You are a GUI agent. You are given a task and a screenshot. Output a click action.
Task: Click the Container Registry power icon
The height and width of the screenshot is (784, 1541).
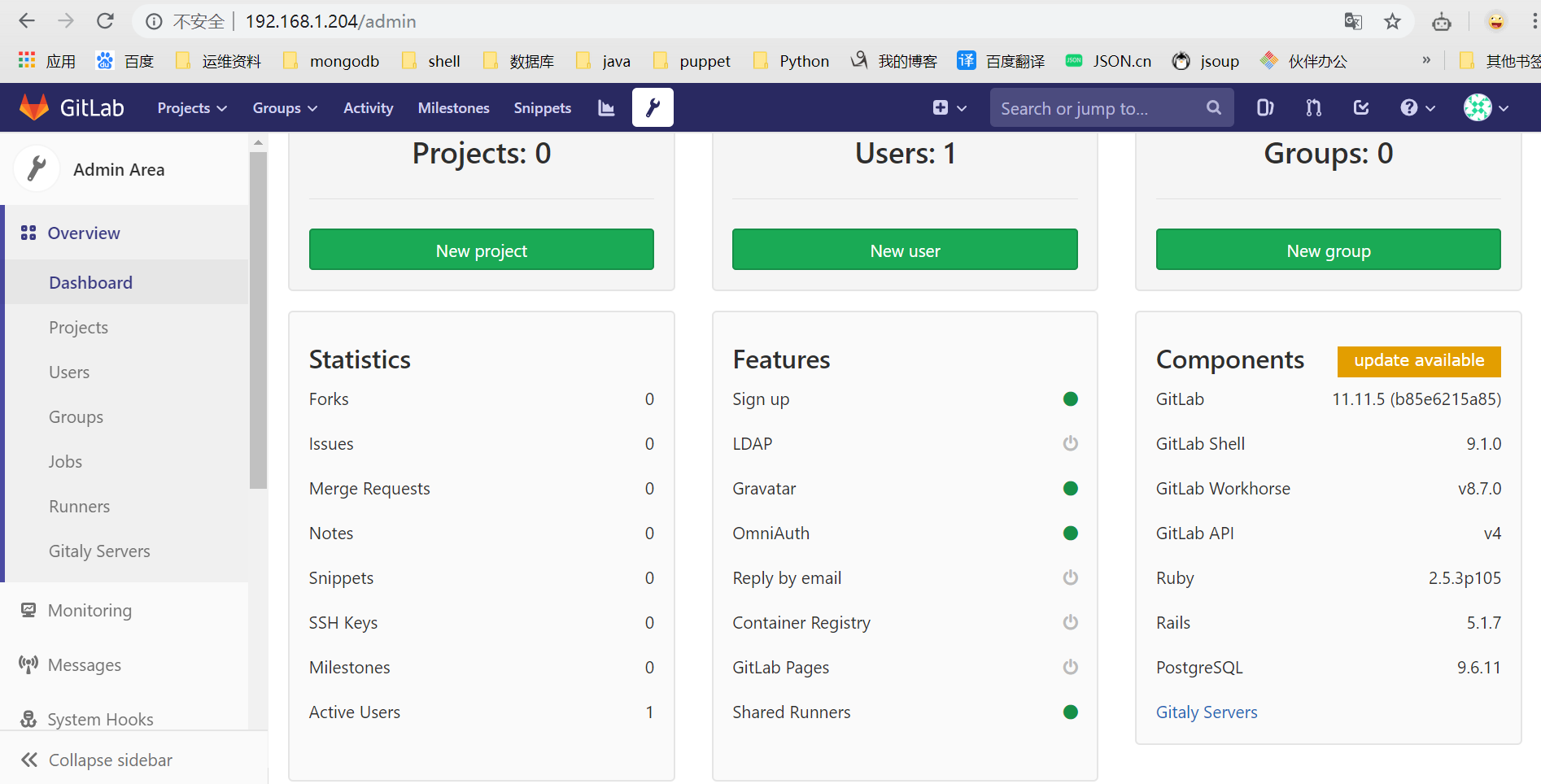1071,622
